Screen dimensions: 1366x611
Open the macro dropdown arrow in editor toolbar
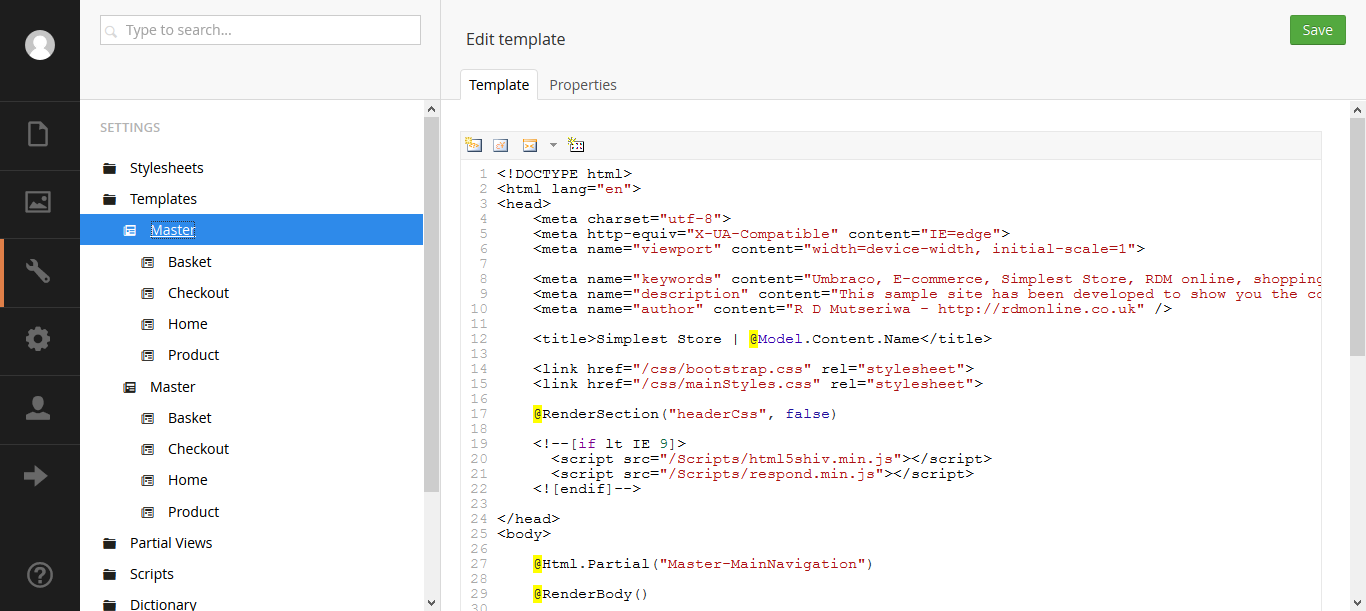click(x=553, y=145)
